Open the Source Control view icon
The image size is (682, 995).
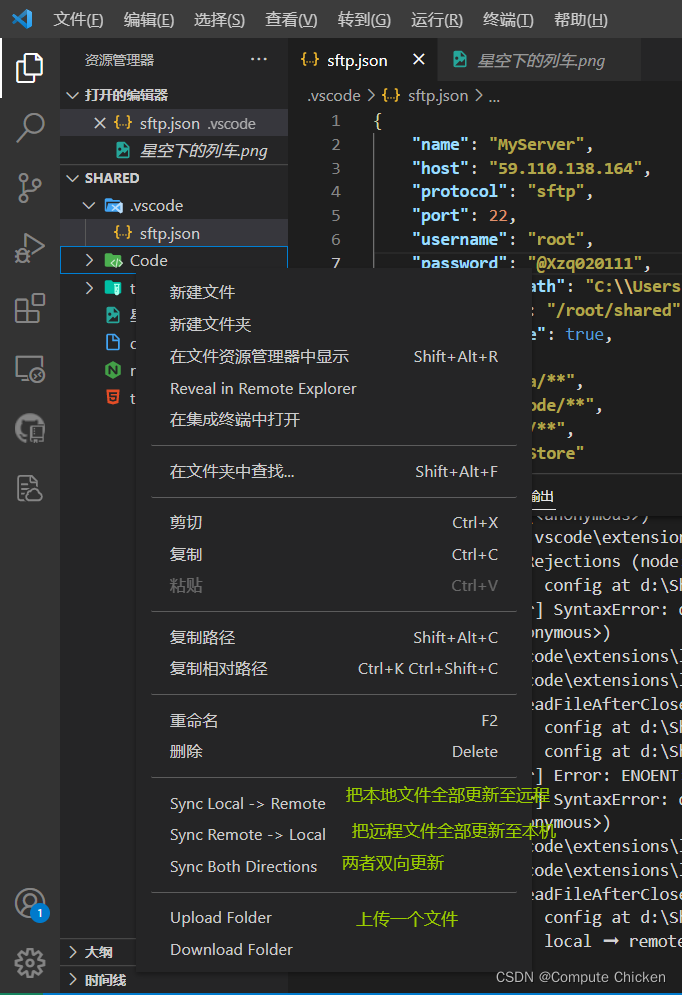click(x=30, y=187)
